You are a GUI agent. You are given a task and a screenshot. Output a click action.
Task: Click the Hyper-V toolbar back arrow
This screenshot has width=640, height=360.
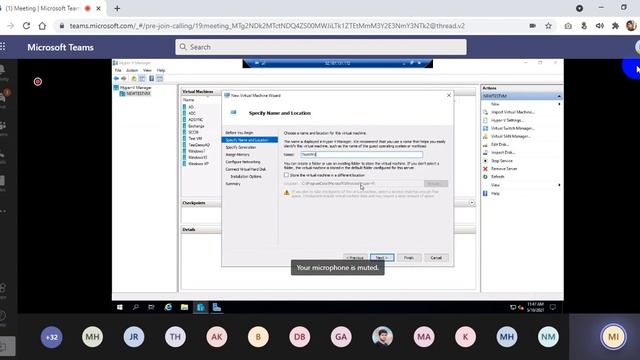point(117,78)
